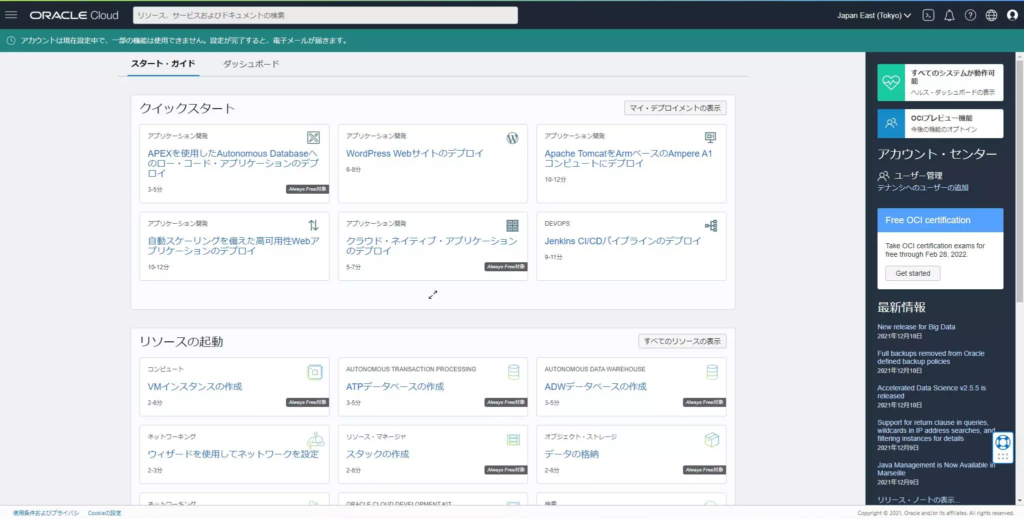Open the VMインスタンスの作成 link
The width and height of the screenshot is (1024, 519).
195,386
